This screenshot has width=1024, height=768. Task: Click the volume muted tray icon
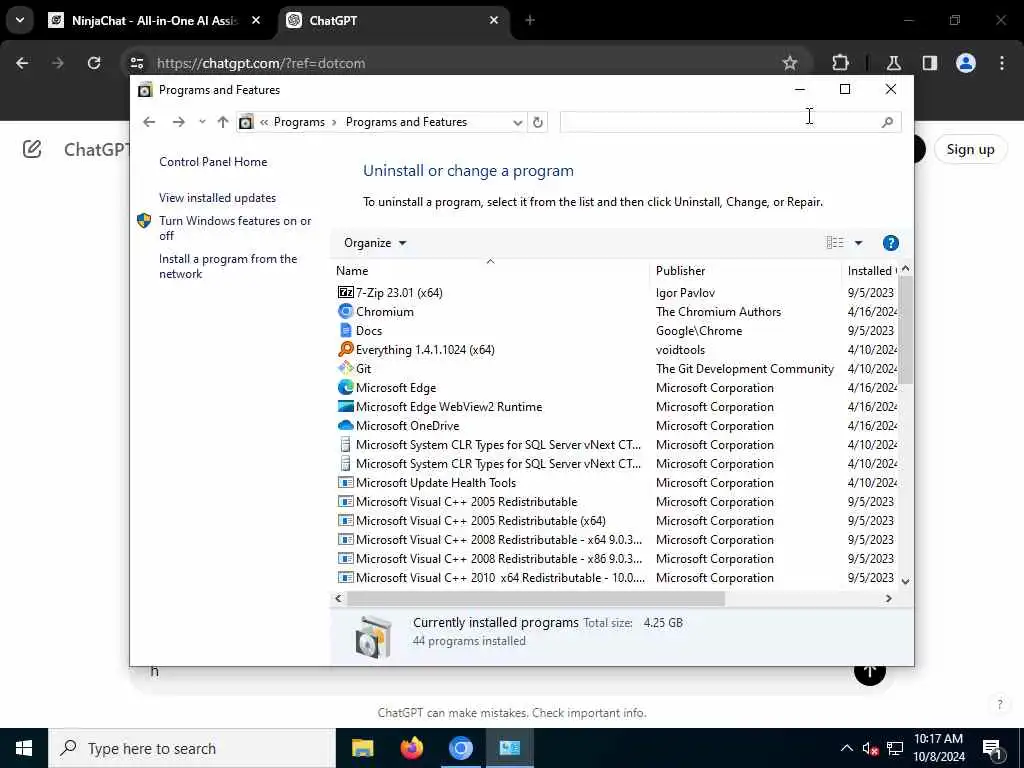(870, 748)
